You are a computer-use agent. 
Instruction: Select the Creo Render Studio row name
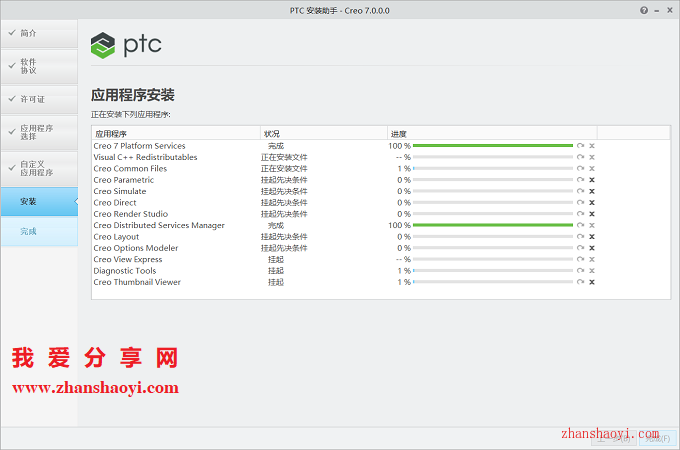point(131,214)
